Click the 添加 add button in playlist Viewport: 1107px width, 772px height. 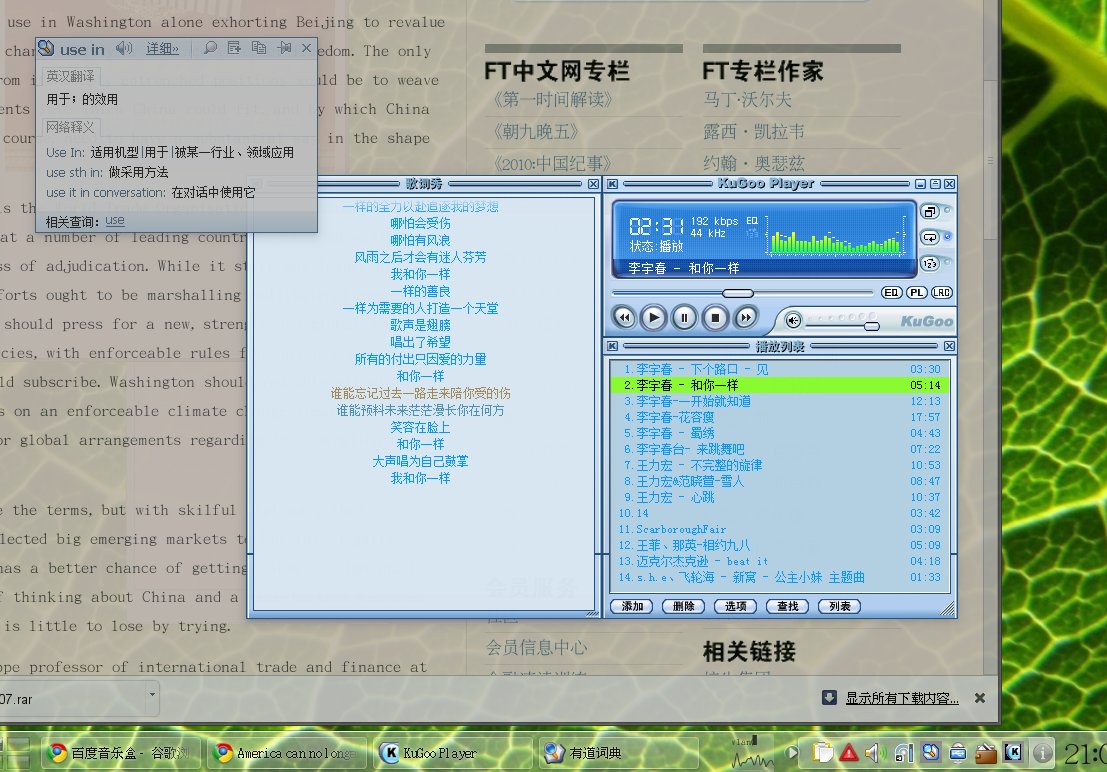(x=633, y=606)
